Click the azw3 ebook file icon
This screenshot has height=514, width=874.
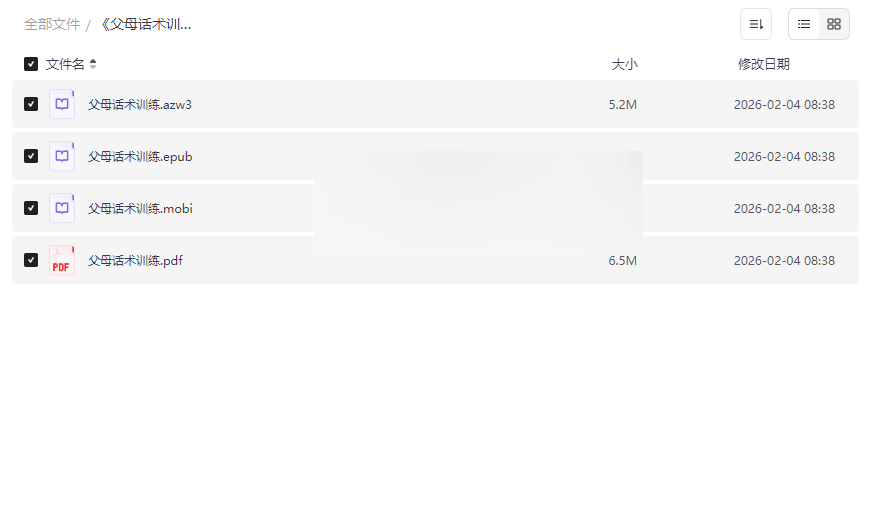coord(62,104)
